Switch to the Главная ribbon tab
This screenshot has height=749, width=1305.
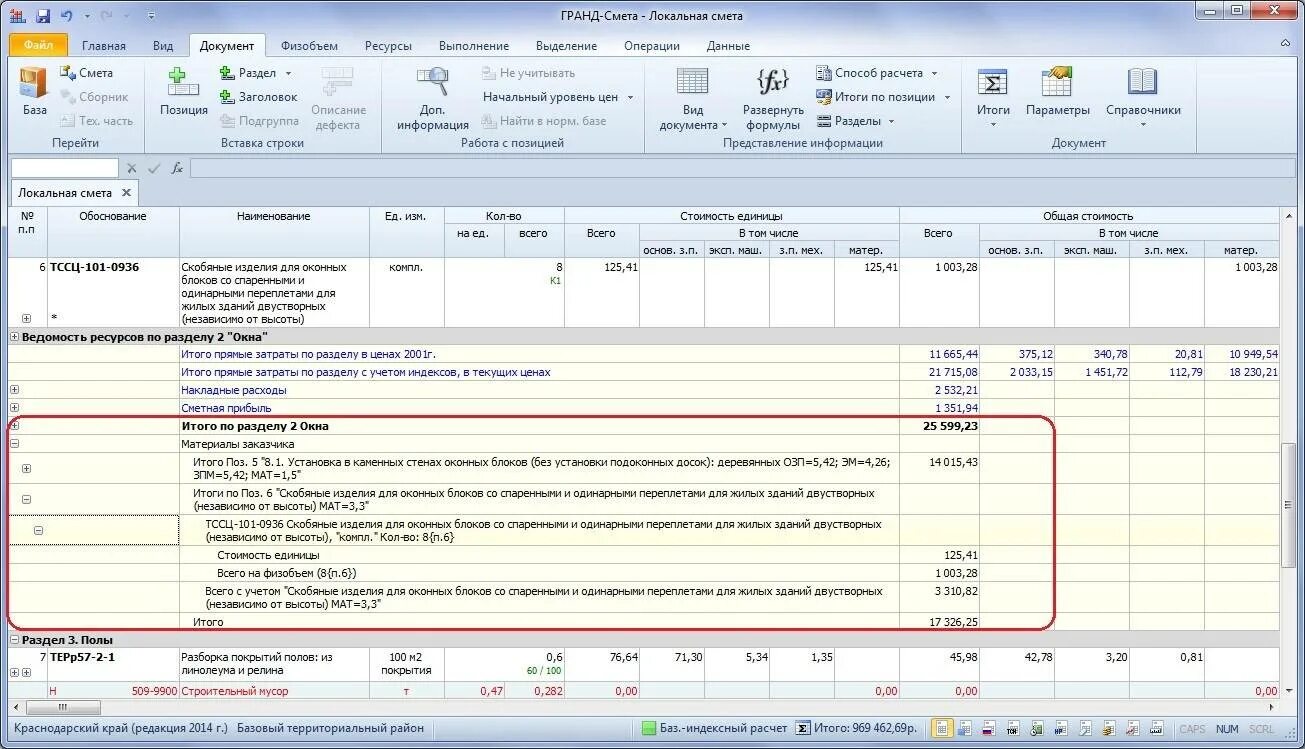pyautogui.click(x=104, y=46)
